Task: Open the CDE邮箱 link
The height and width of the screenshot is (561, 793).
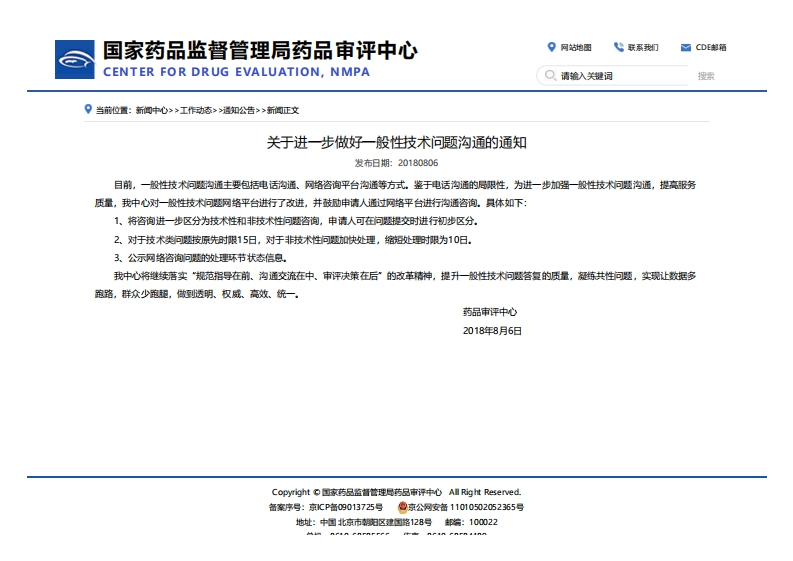Action: [711, 48]
